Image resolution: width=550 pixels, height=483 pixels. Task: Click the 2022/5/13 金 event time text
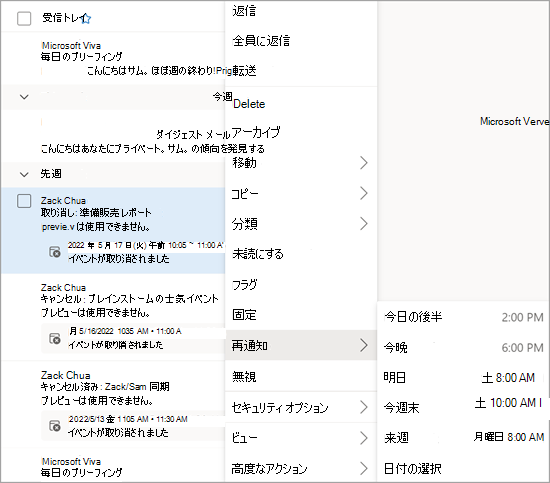[128, 419]
